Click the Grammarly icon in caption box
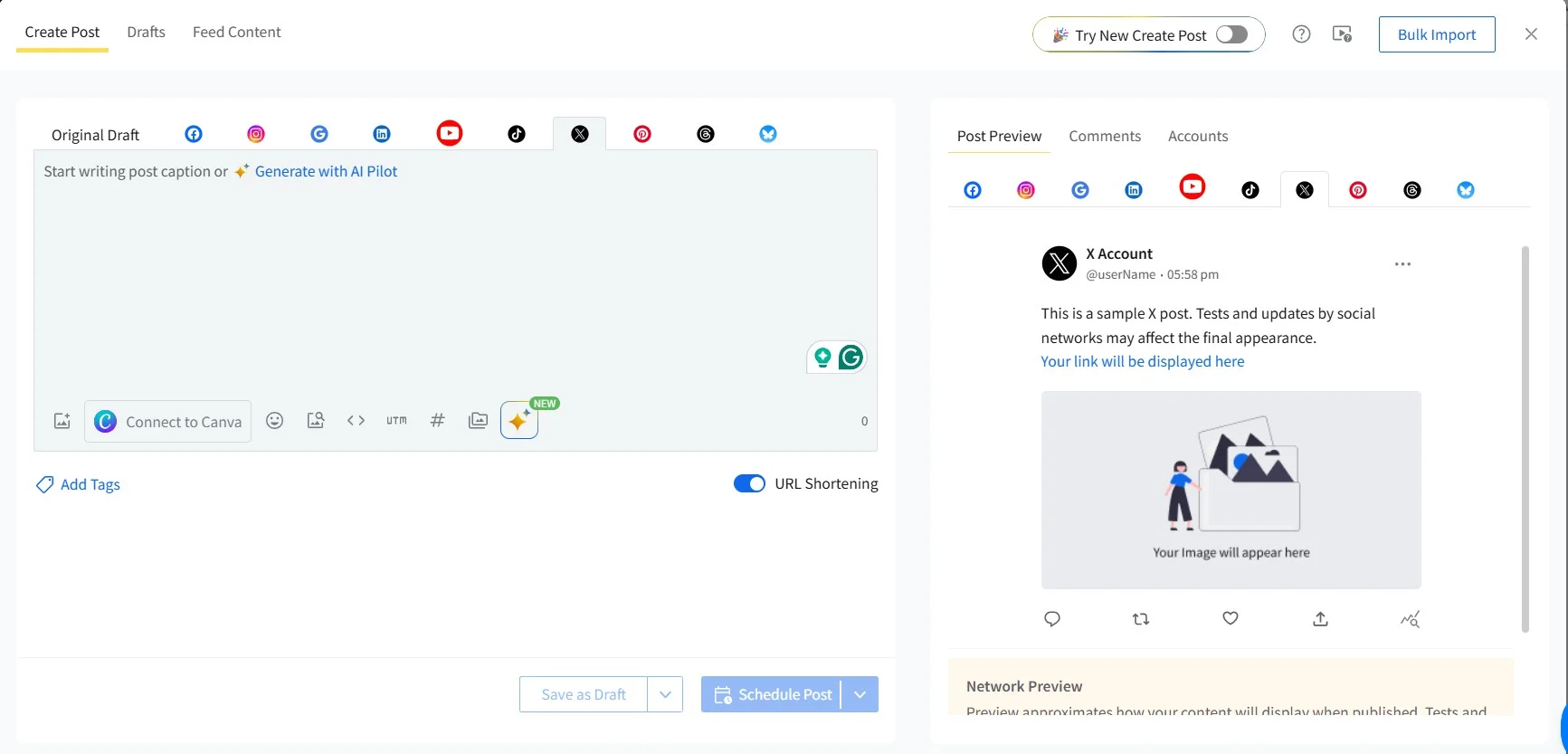Viewport: 1568px width, 754px height. pyautogui.click(x=851, y=358)
